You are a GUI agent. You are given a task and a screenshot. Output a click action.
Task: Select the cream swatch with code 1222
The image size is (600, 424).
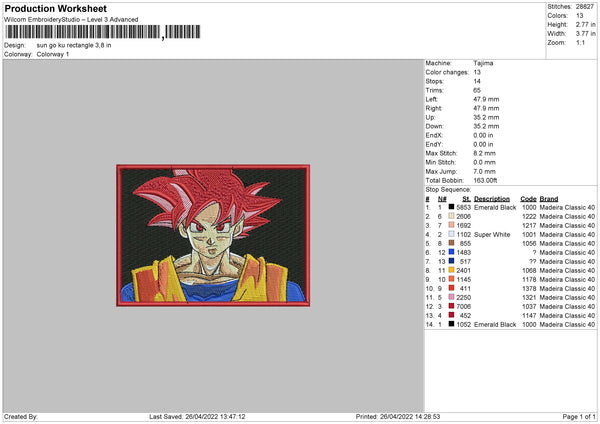[452, 216]
